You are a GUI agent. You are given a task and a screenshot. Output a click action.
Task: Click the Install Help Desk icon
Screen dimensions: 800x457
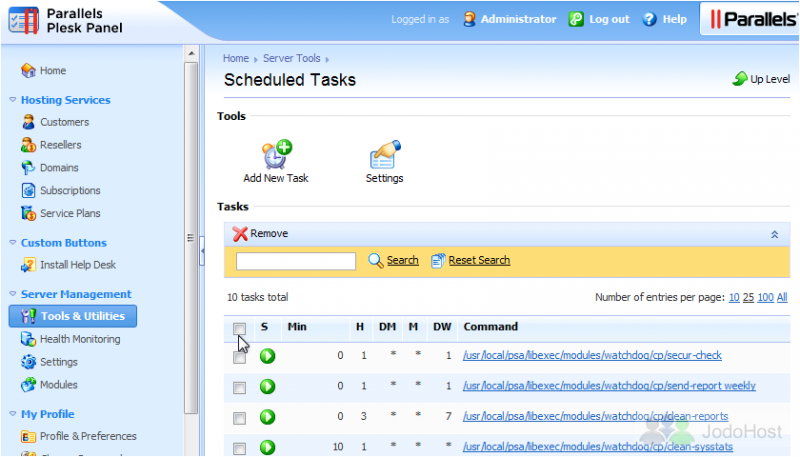pos(28,265)
